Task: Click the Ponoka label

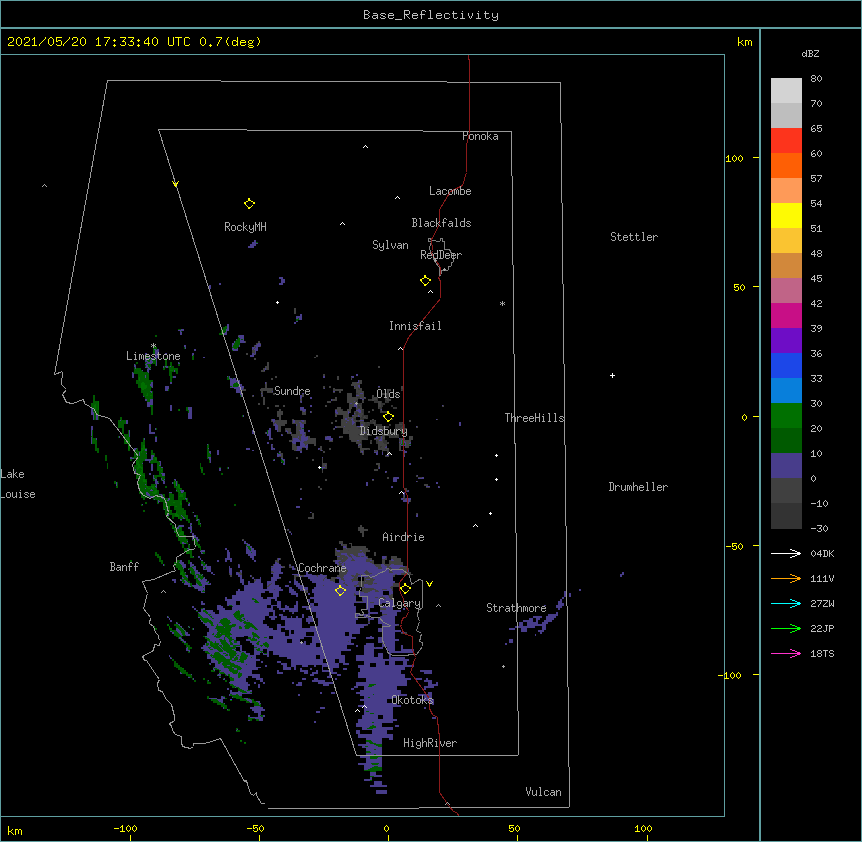Action: tap(480, 136)
